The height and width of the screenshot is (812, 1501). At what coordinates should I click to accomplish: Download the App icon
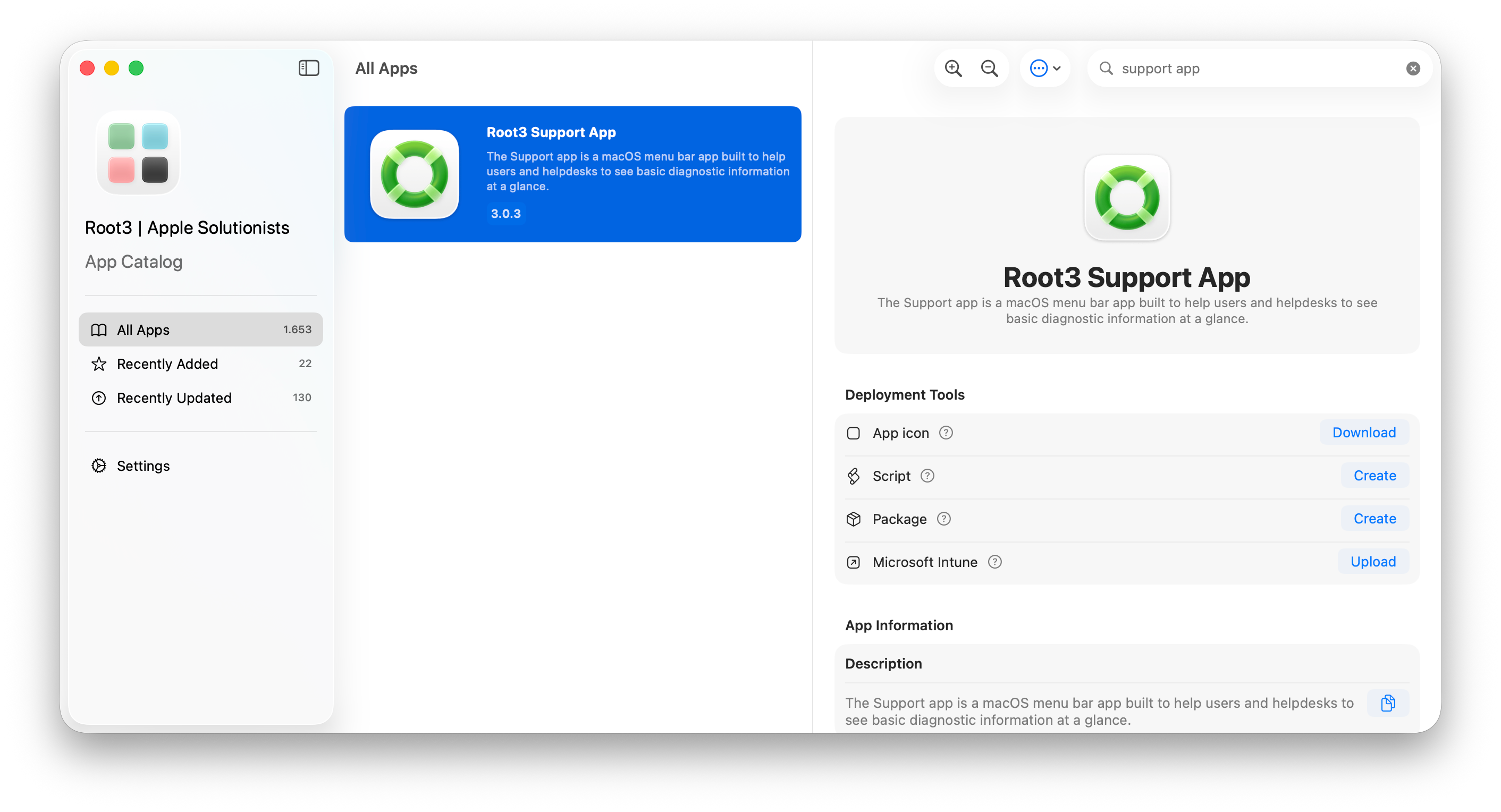[x=1363, y=432]
